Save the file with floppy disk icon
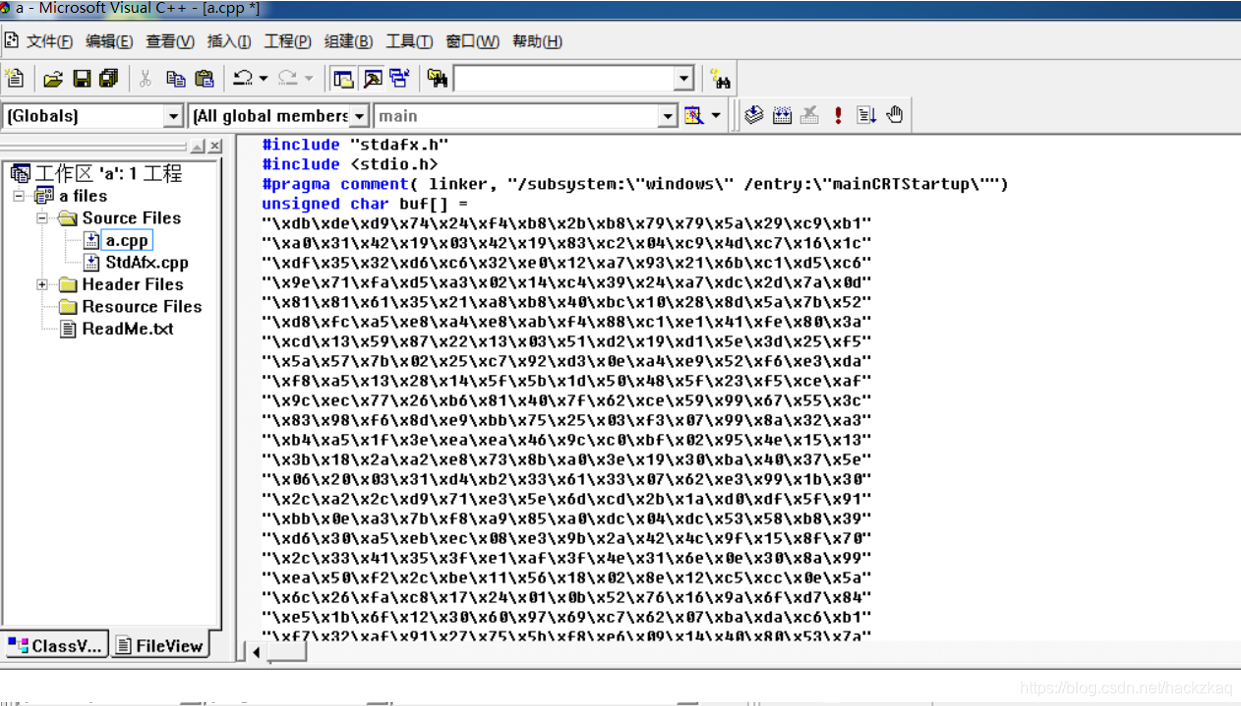1241x706 pixels. pos(82,78)
